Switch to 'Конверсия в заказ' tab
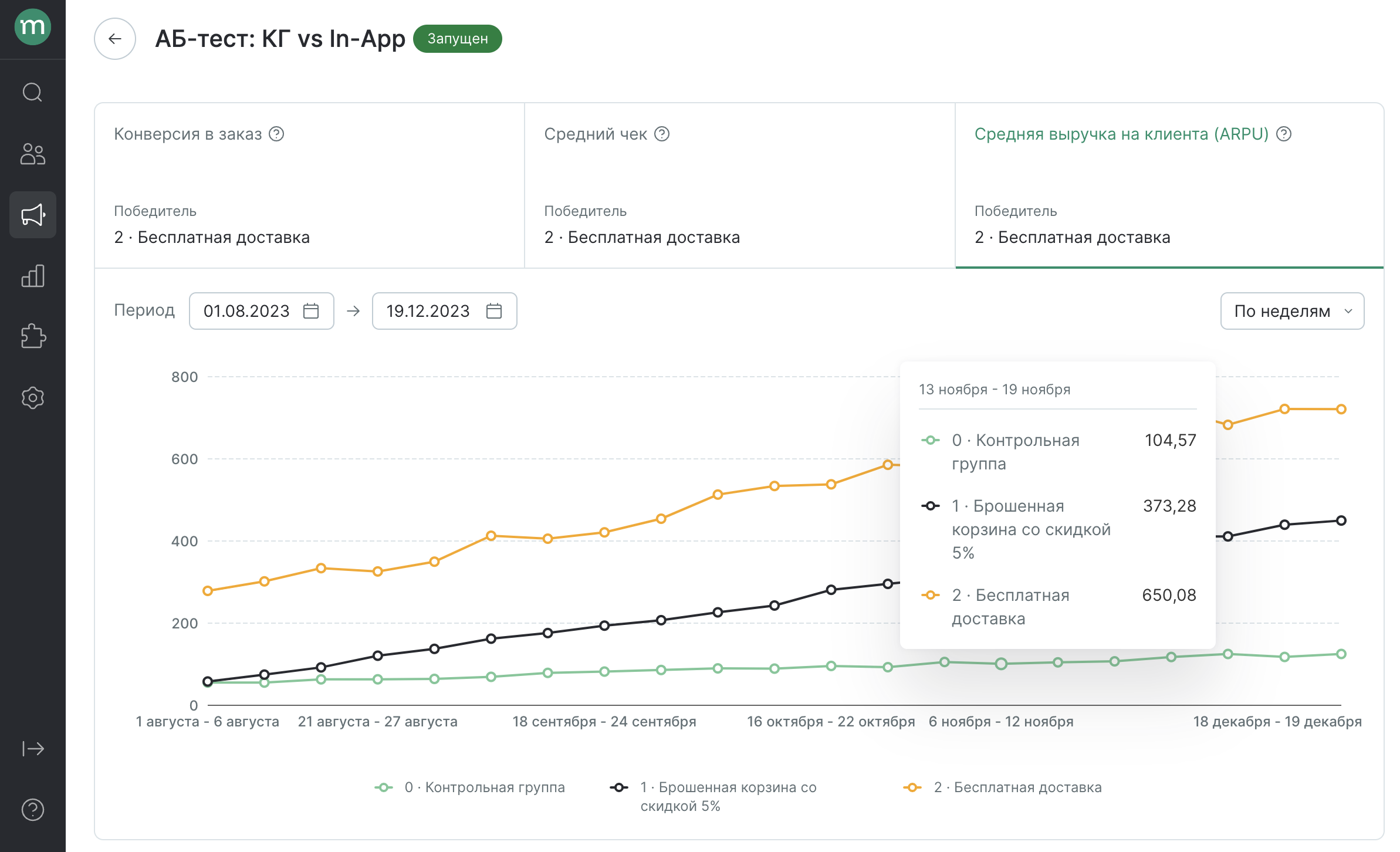The image size is (1400, 852). point(310,185)
